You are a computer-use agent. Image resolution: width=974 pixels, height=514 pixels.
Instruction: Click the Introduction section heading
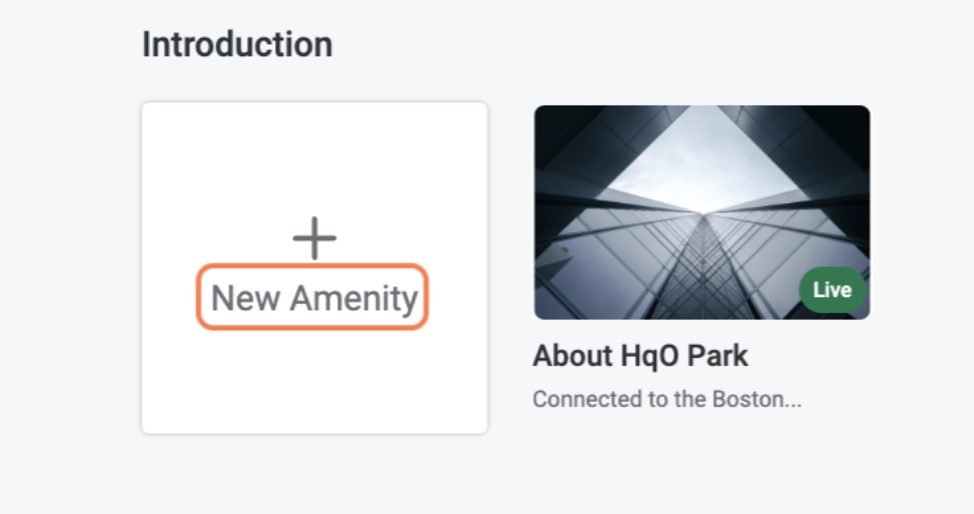(237, 45)
